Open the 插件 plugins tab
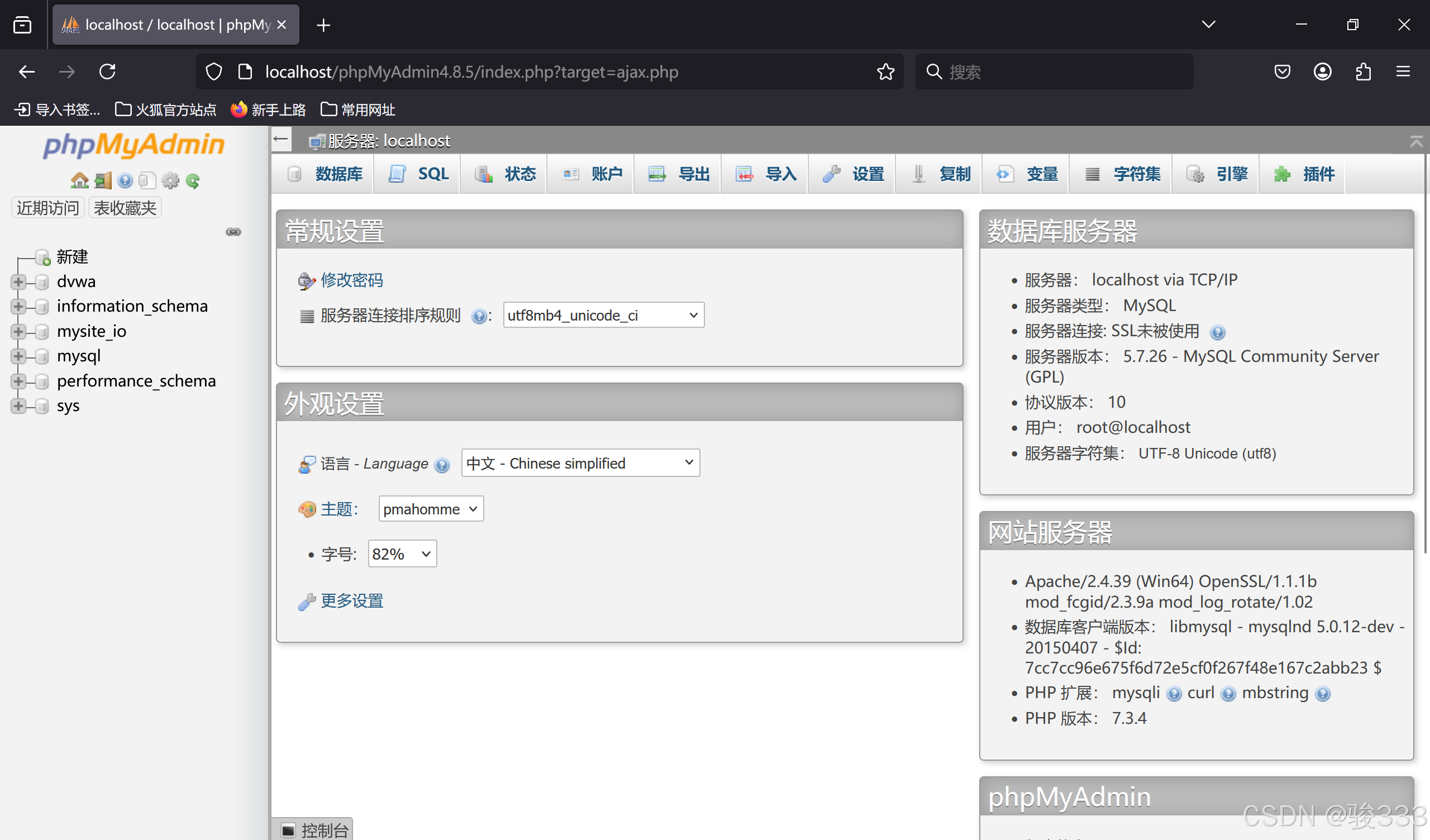 1303,174
